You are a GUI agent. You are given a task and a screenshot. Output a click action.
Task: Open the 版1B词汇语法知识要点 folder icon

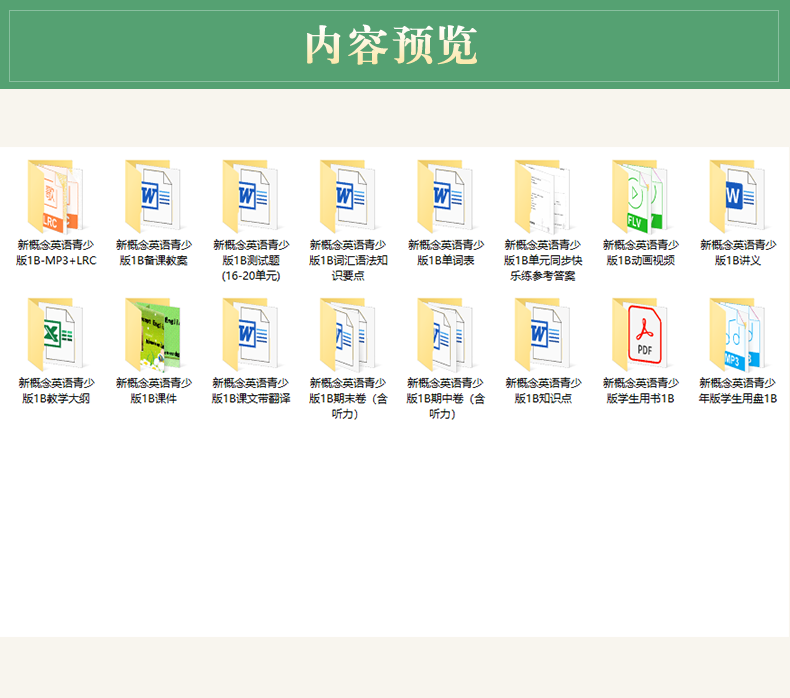click(x=348, y=197)
